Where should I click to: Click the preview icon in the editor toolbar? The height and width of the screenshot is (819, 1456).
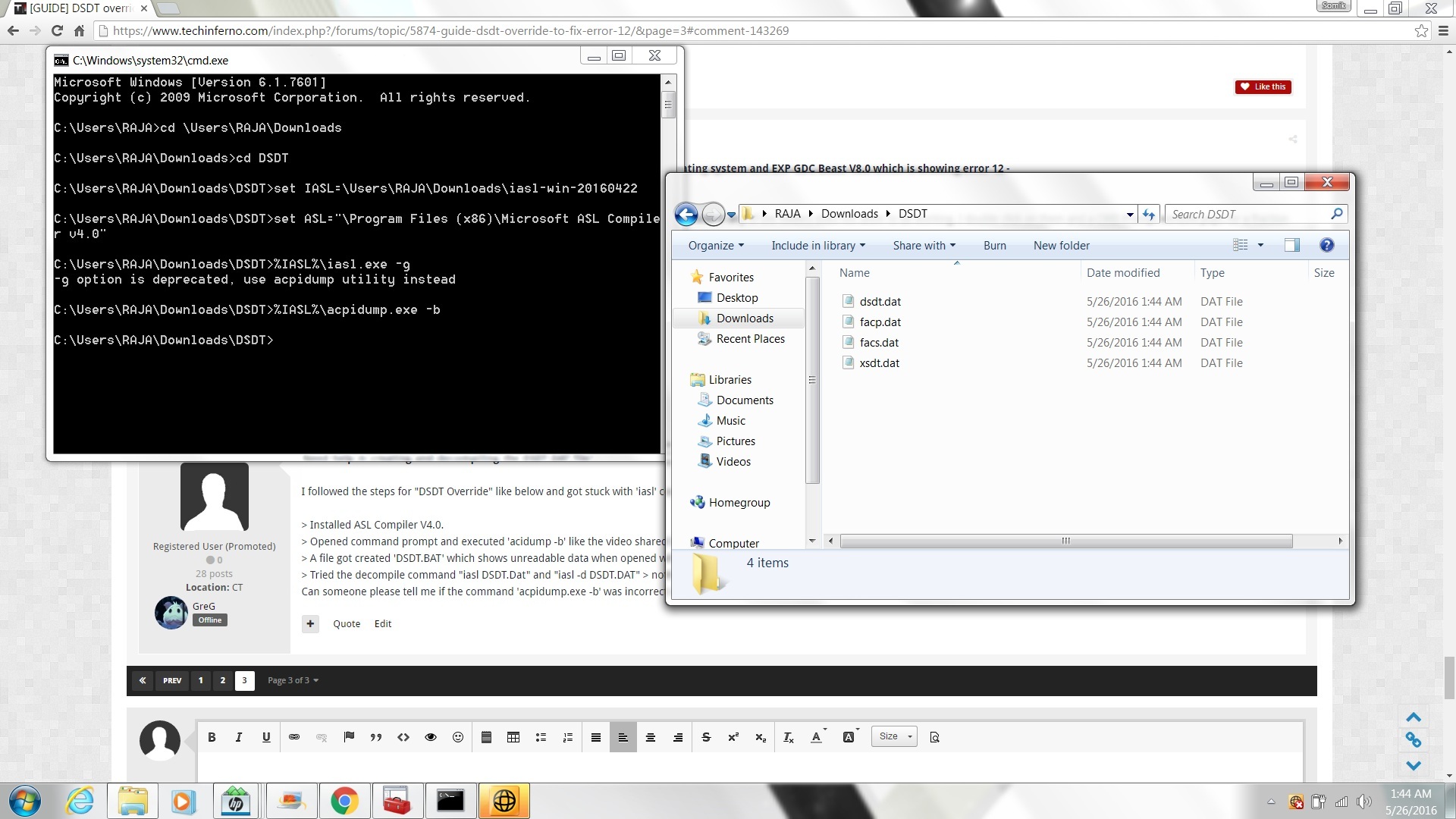(934, 737)
